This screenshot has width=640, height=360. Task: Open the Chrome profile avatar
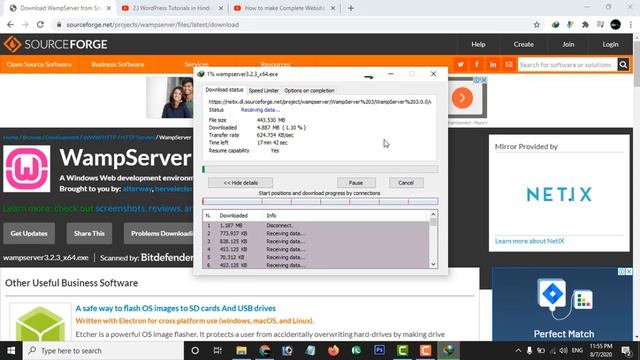(x=616, y=24)
